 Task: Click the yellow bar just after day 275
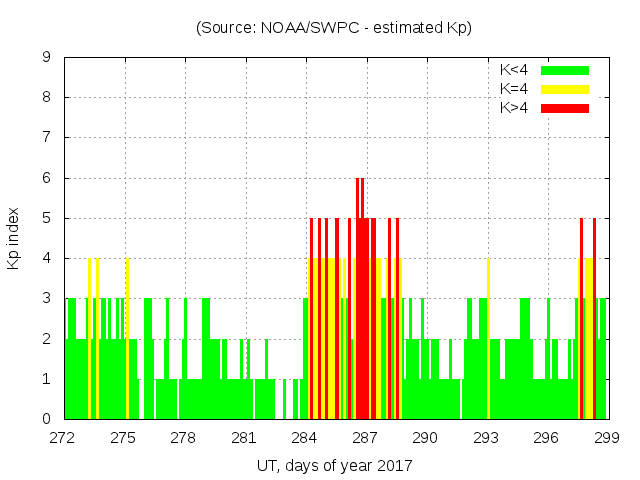127,340
